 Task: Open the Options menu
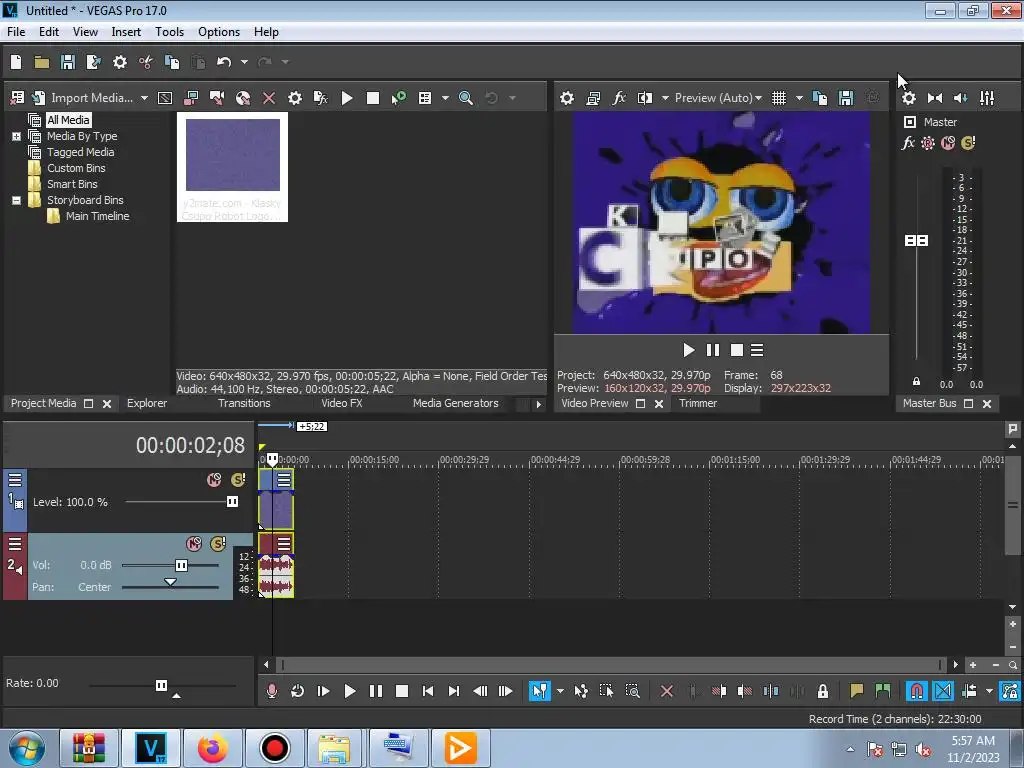(x=219, y=32)
